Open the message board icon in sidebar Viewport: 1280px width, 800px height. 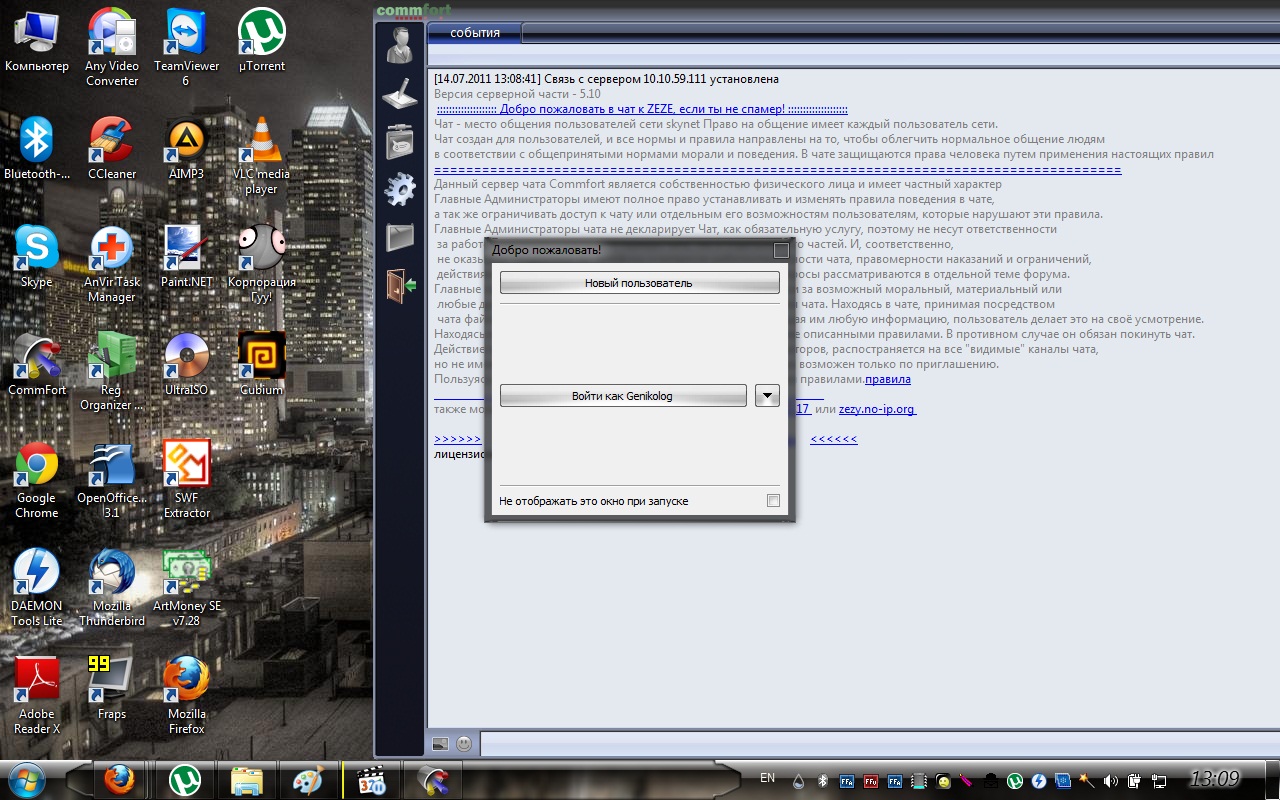pyautogui.click(x=400, y=141)
